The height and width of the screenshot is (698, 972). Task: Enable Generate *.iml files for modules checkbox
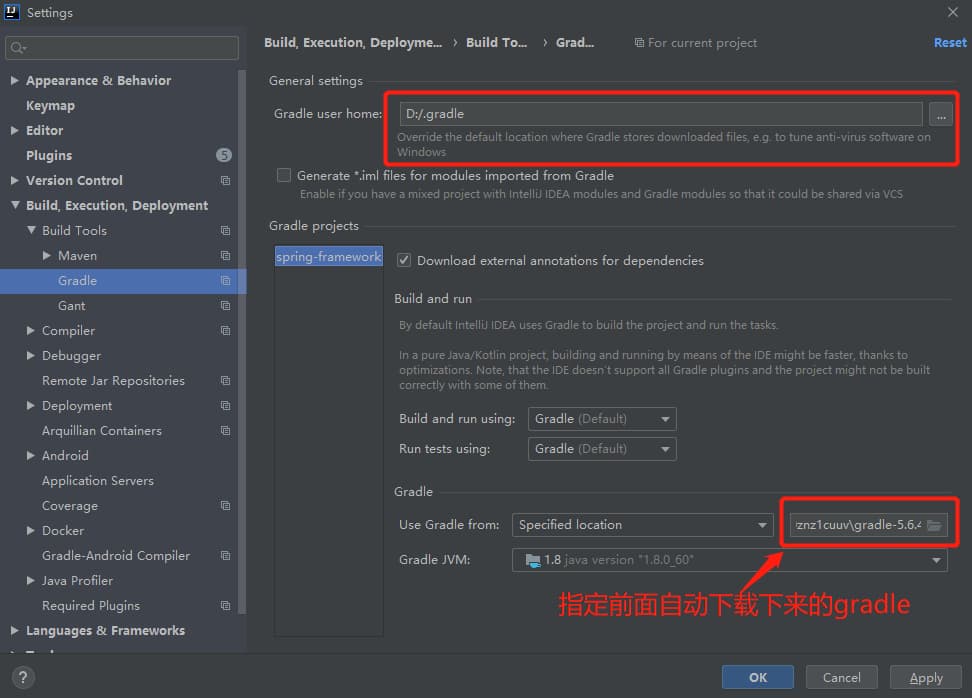click(283, 175)
